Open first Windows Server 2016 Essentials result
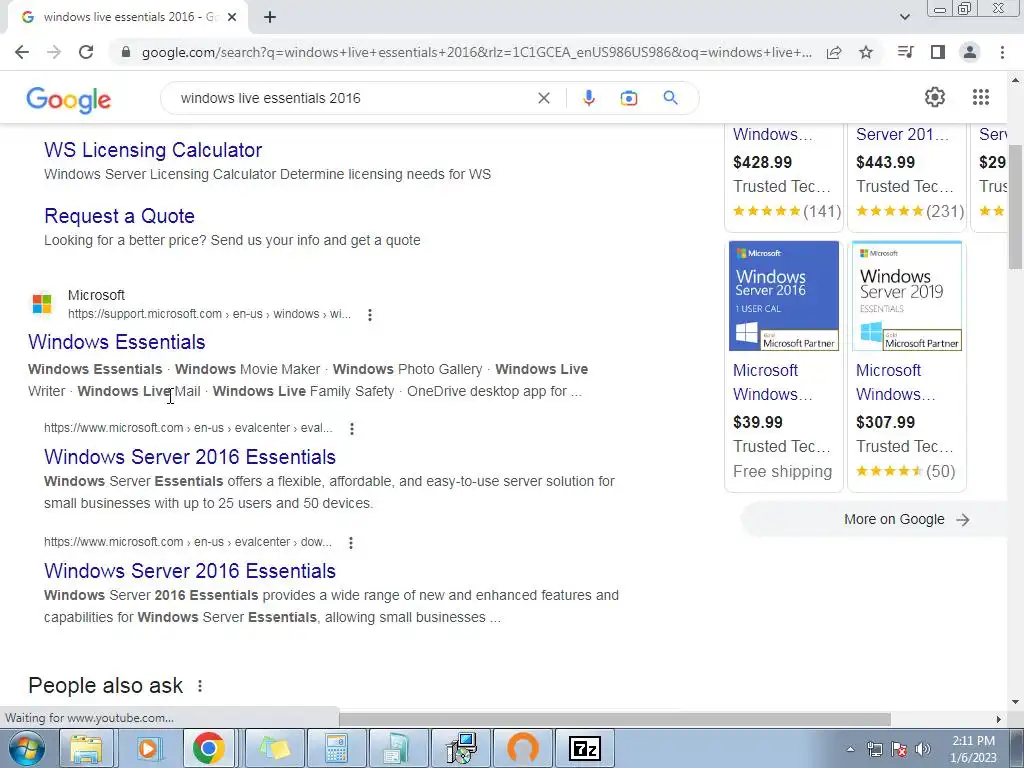Screen dimensions: 1024x768 point(190,457)
